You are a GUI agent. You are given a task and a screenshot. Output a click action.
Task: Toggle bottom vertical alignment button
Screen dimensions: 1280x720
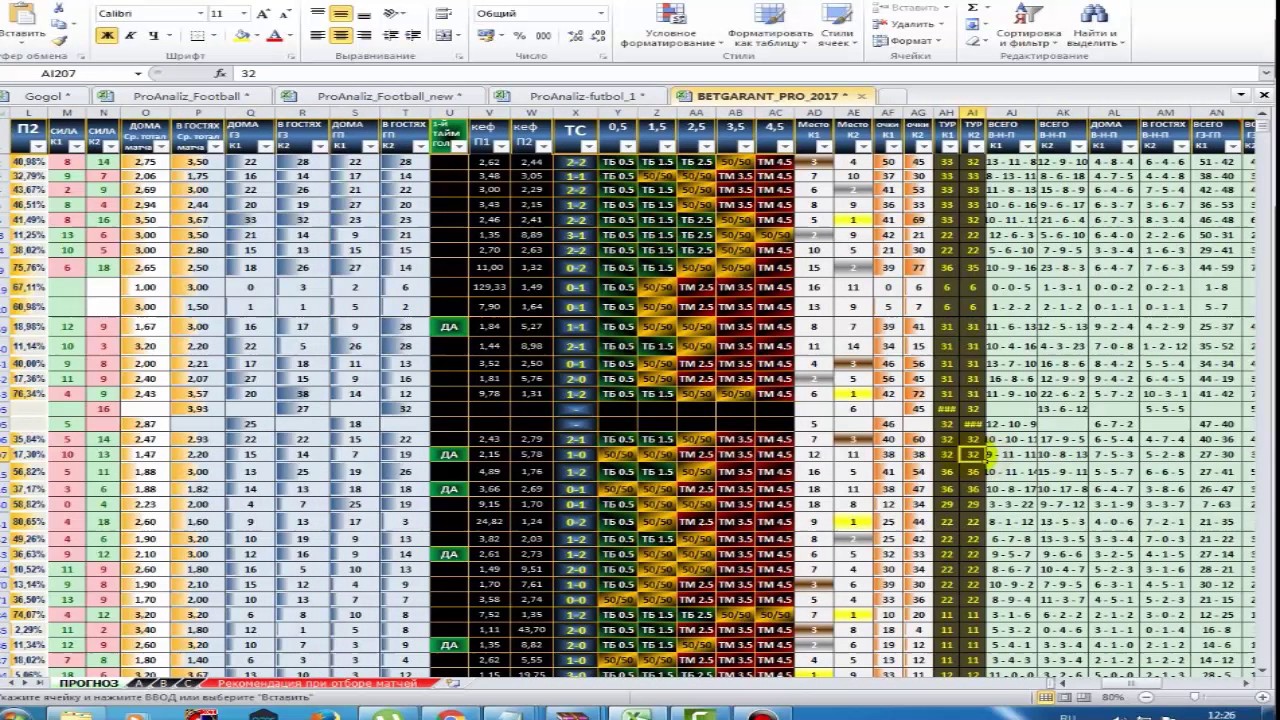tap(364, 14)
